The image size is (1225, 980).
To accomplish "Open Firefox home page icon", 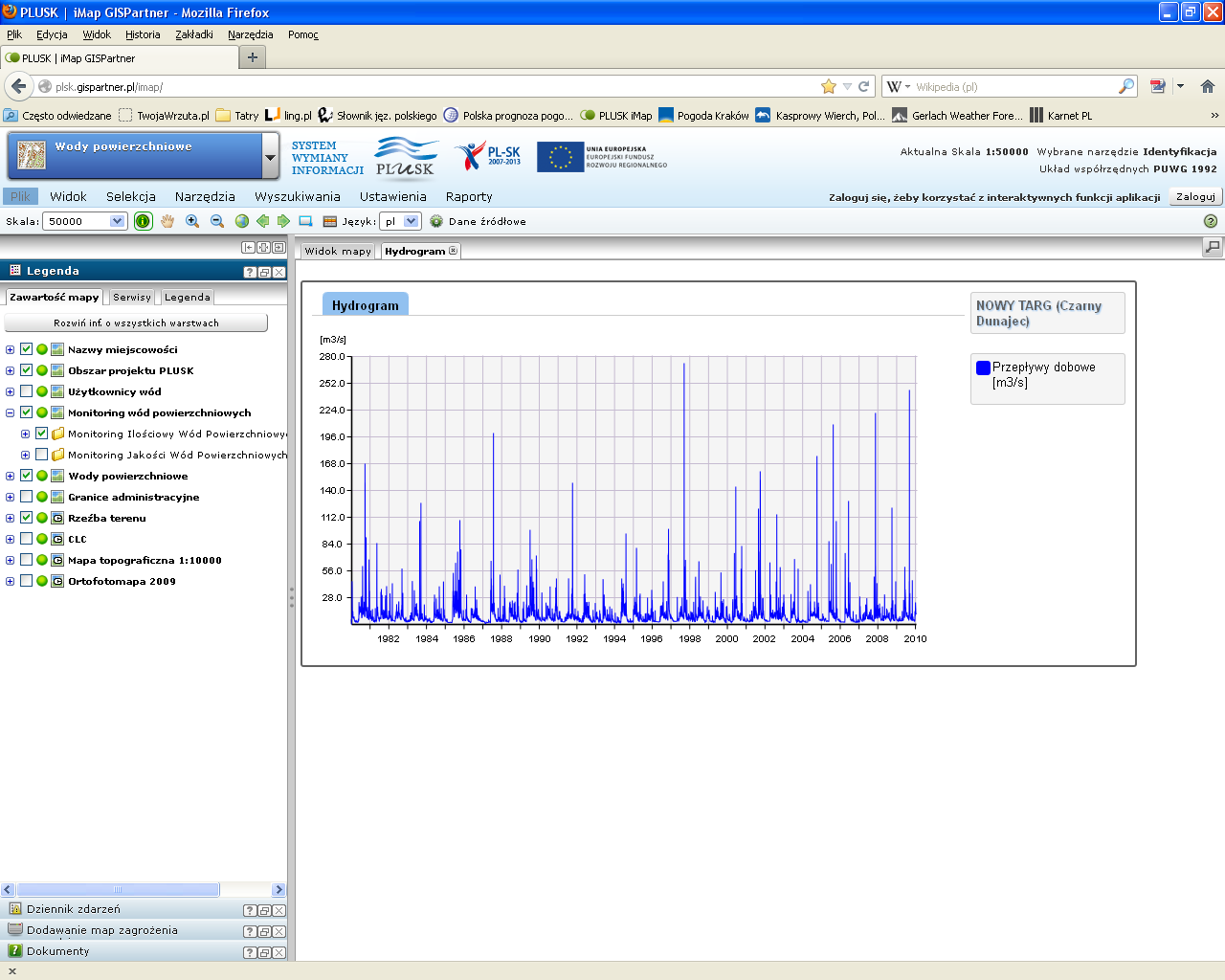I will [x=1208, y=86].
